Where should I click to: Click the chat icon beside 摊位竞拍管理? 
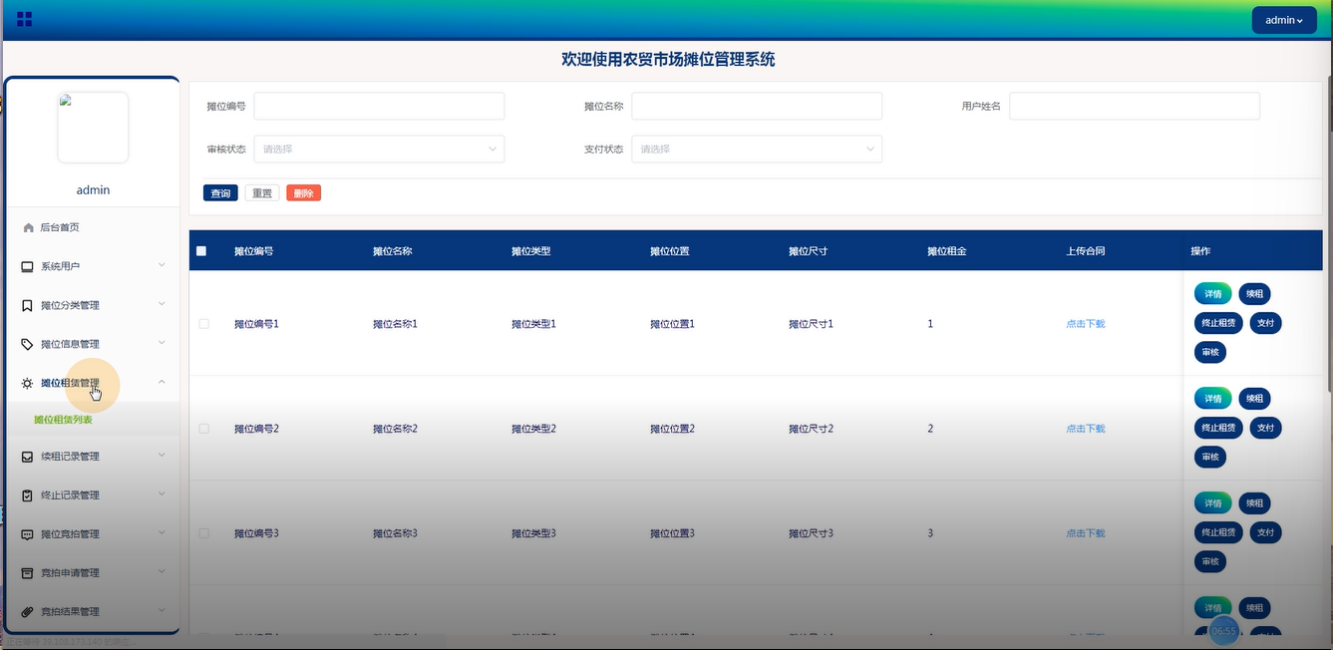click(28, 535)
